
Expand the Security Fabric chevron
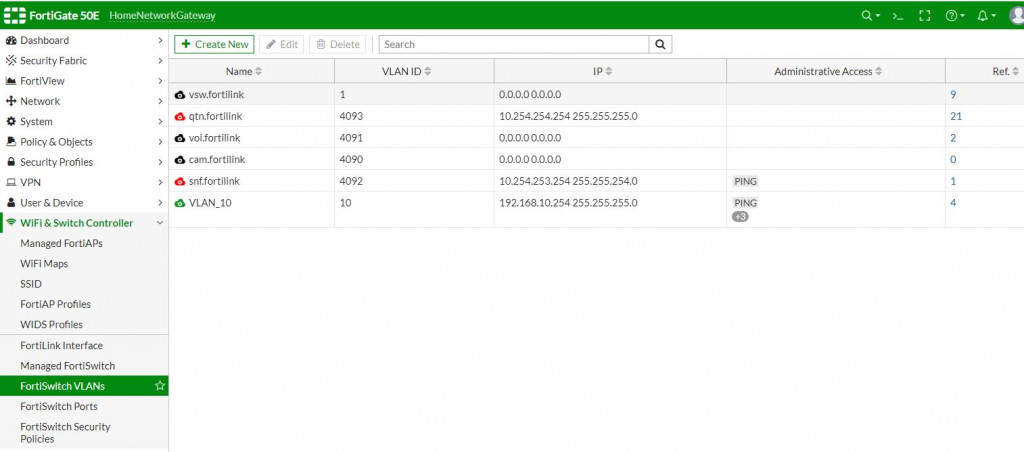(x=160, y=61)
